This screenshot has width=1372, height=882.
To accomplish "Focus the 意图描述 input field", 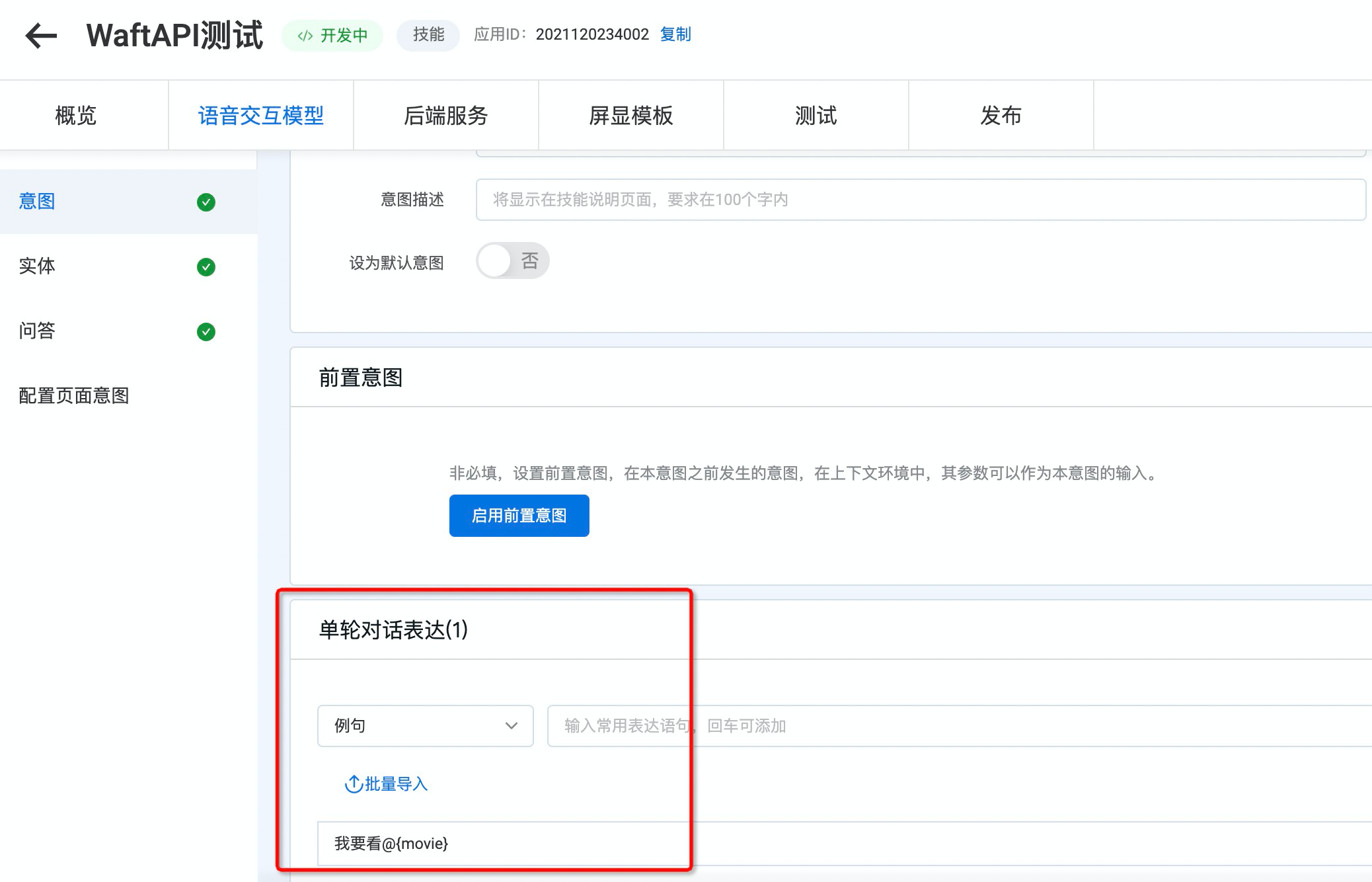I will [920, 200].
